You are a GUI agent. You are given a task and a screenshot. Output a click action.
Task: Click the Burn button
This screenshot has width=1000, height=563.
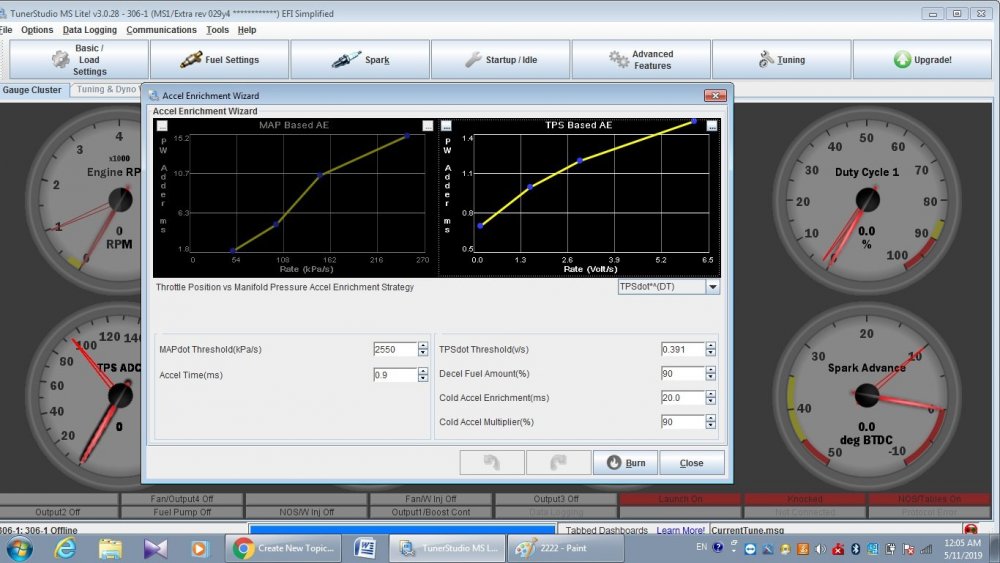coord(626,462)
